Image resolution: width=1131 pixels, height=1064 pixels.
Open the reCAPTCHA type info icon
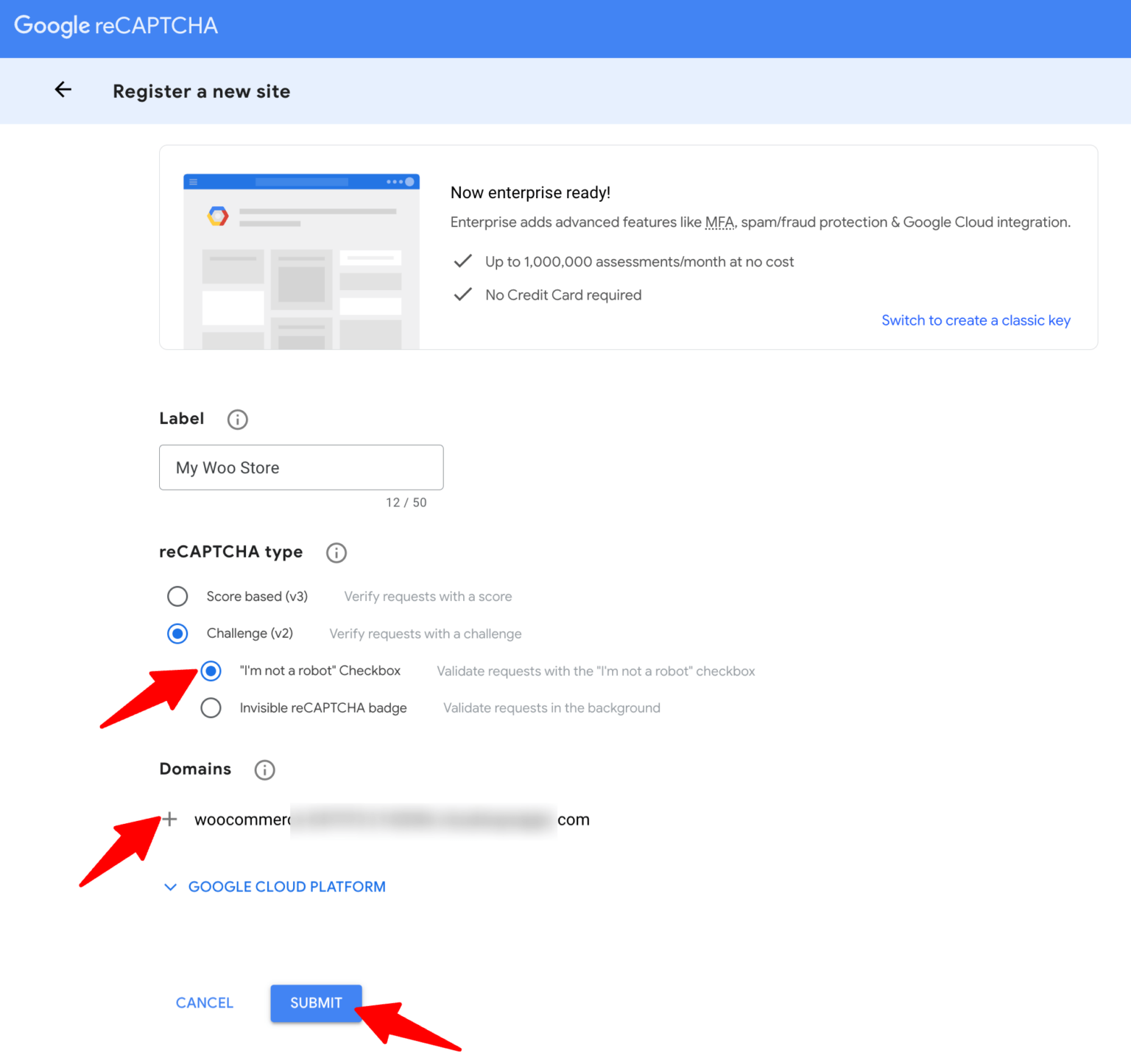tap(337, 552)
